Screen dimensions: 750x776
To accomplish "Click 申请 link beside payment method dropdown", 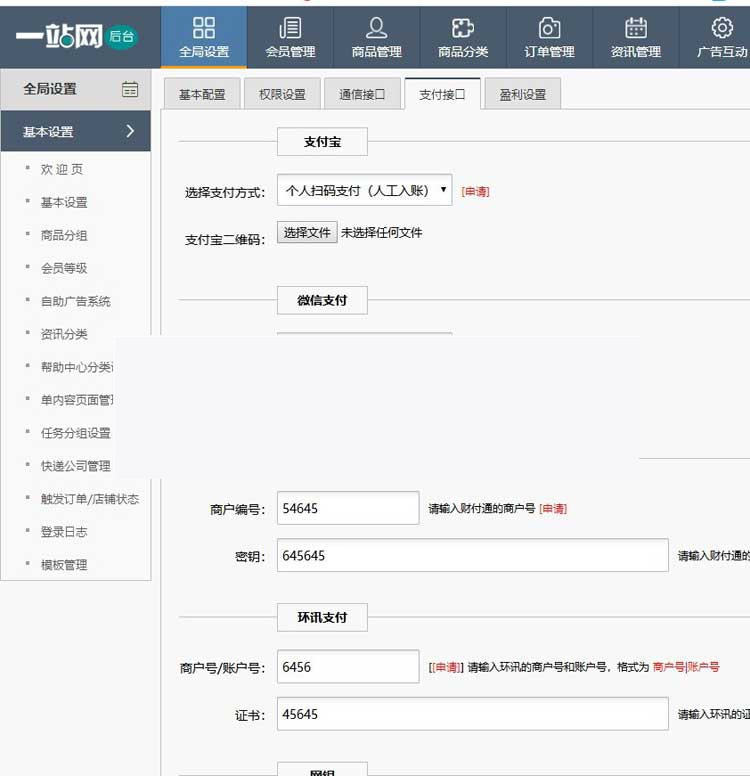I will [x=475, y=191].
